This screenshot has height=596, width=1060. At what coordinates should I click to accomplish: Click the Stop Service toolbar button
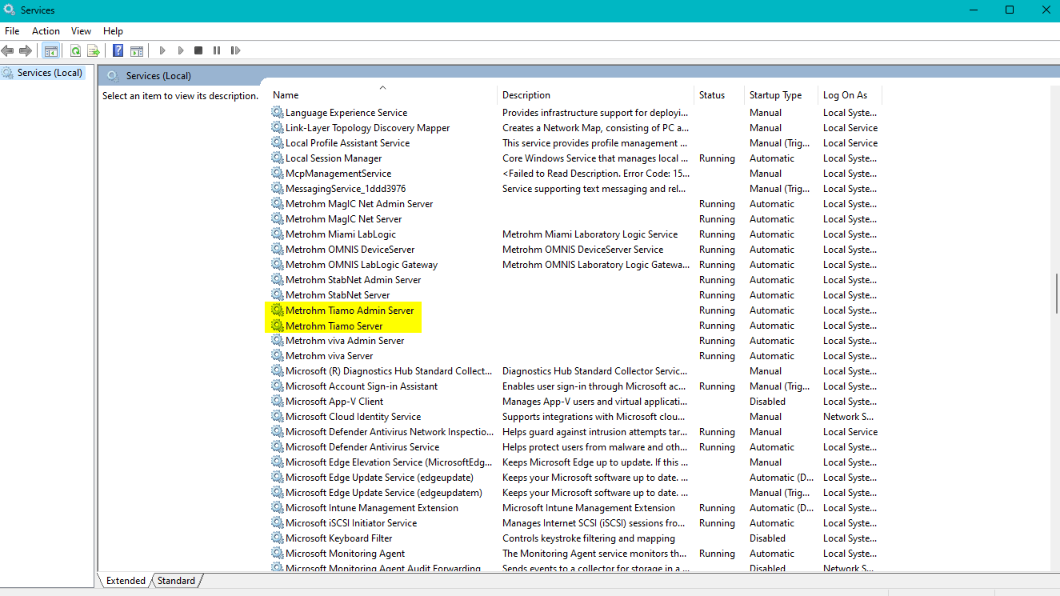click(x=198, y=51)
